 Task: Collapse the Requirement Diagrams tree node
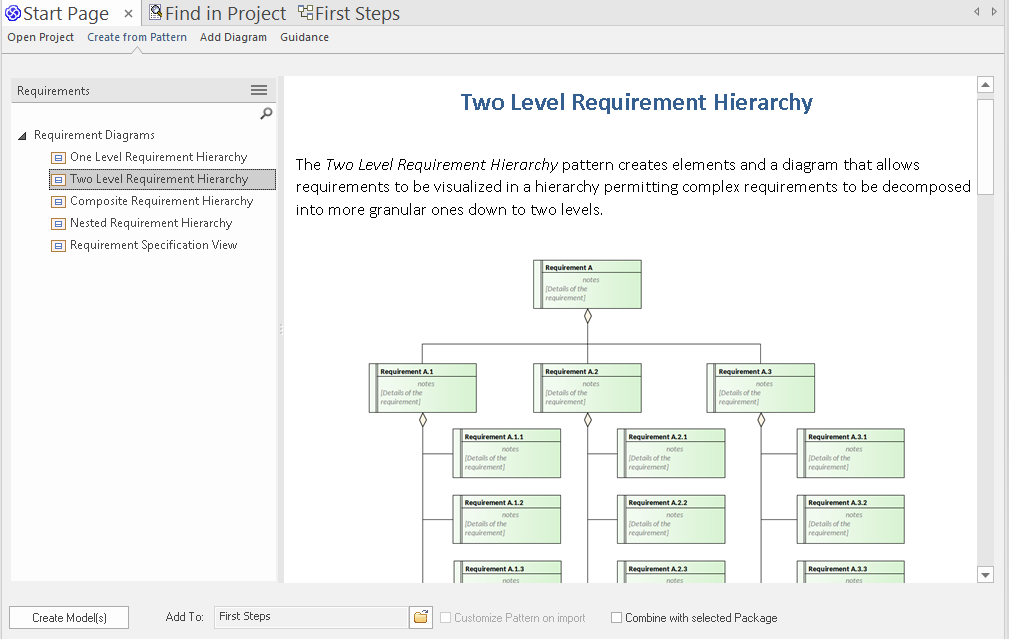[23, 135]
